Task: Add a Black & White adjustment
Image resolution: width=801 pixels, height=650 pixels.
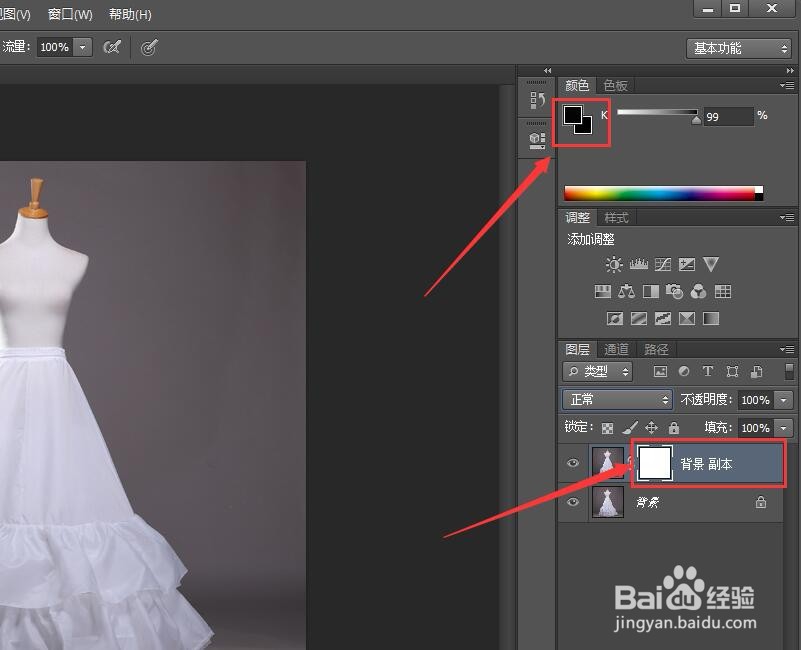Action: [x=650, y=292]
